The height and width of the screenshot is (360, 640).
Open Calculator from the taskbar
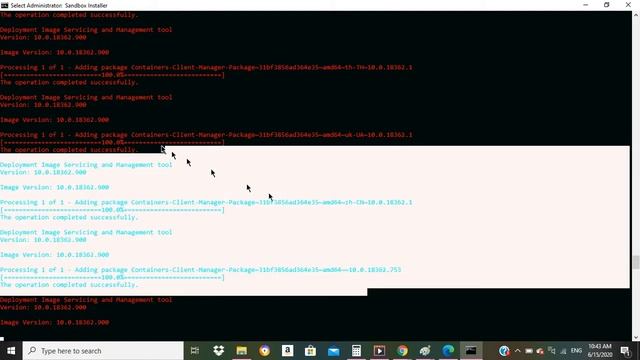356,351
